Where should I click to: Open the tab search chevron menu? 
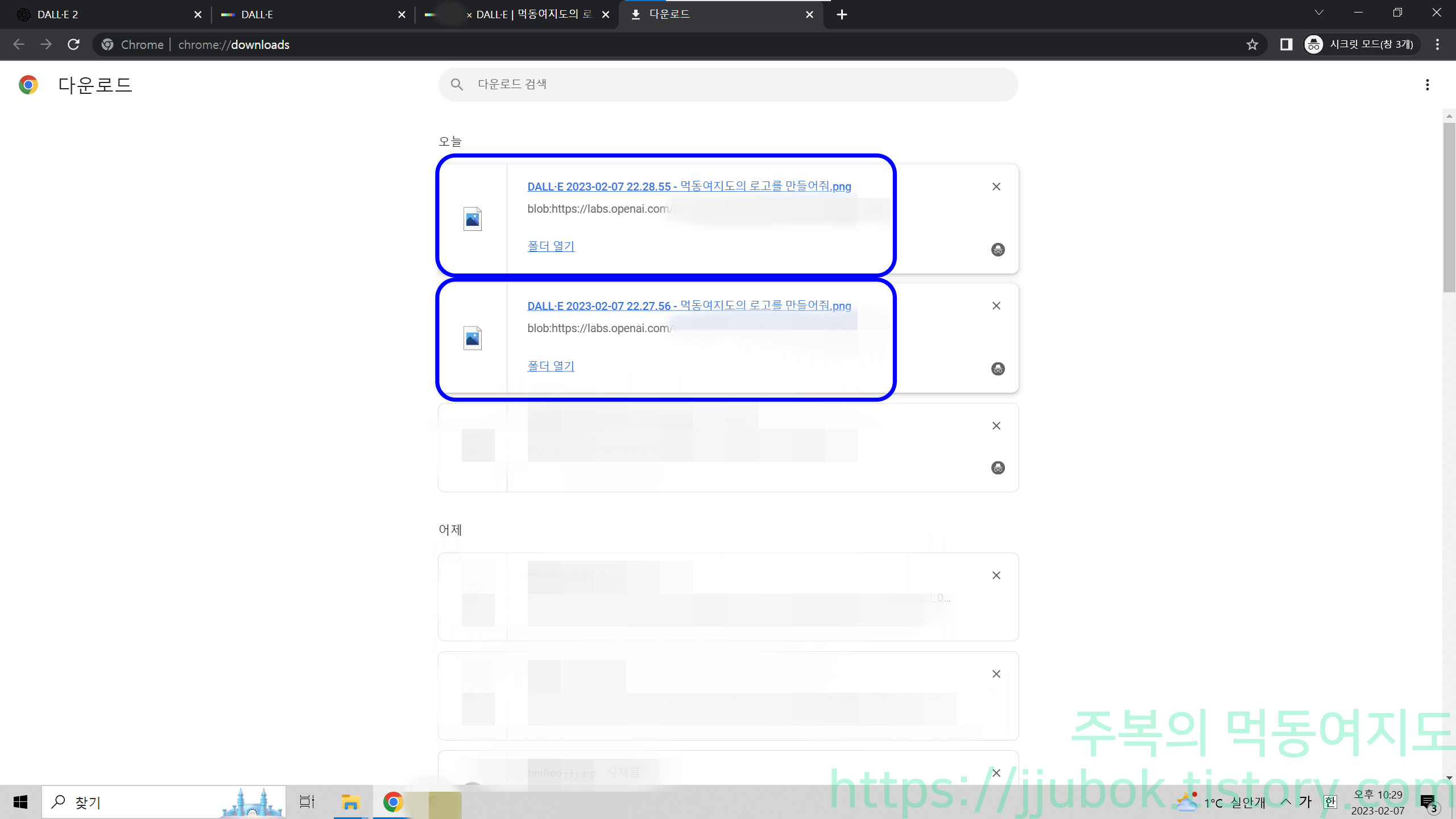(1319, 13)
